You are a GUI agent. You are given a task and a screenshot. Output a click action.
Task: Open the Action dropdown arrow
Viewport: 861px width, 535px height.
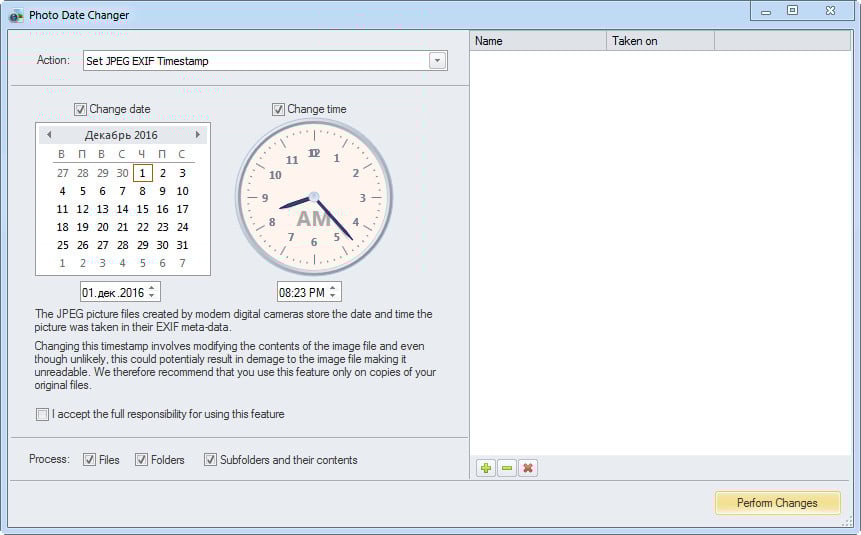click(437, 61)
